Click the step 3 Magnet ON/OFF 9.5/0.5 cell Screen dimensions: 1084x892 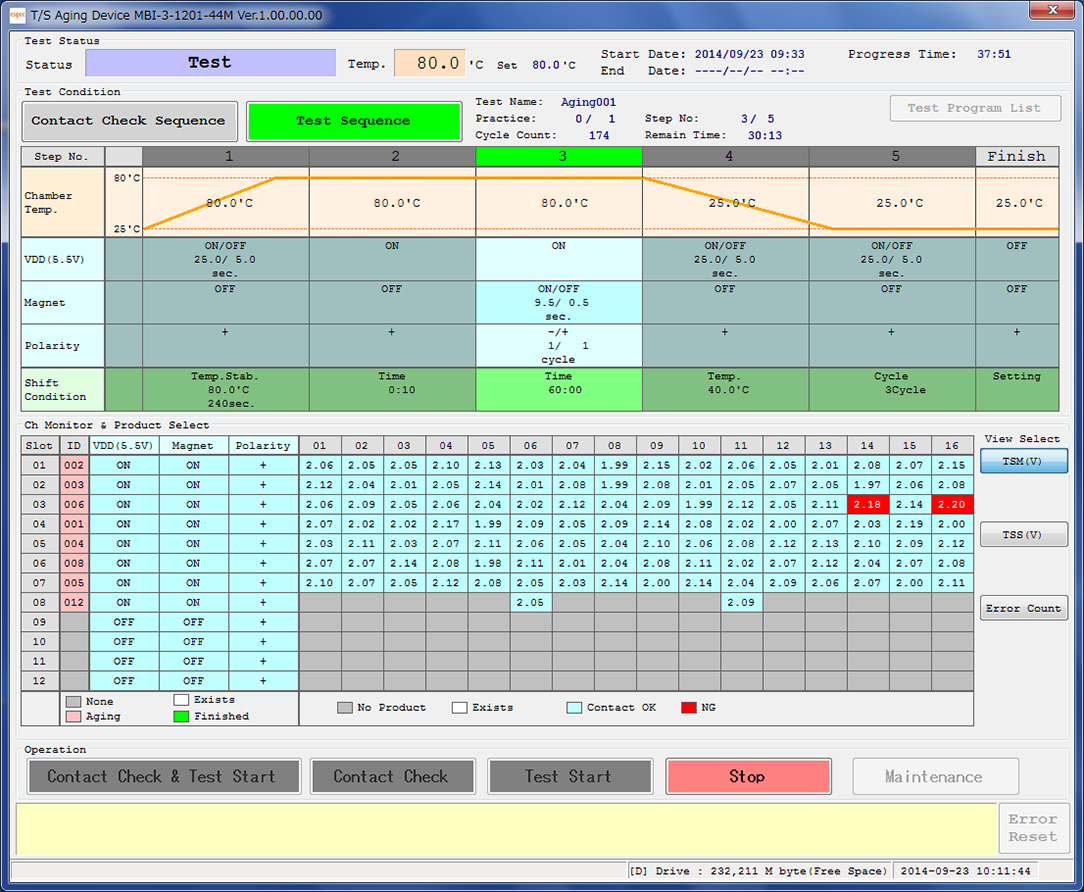pos(559,303)
